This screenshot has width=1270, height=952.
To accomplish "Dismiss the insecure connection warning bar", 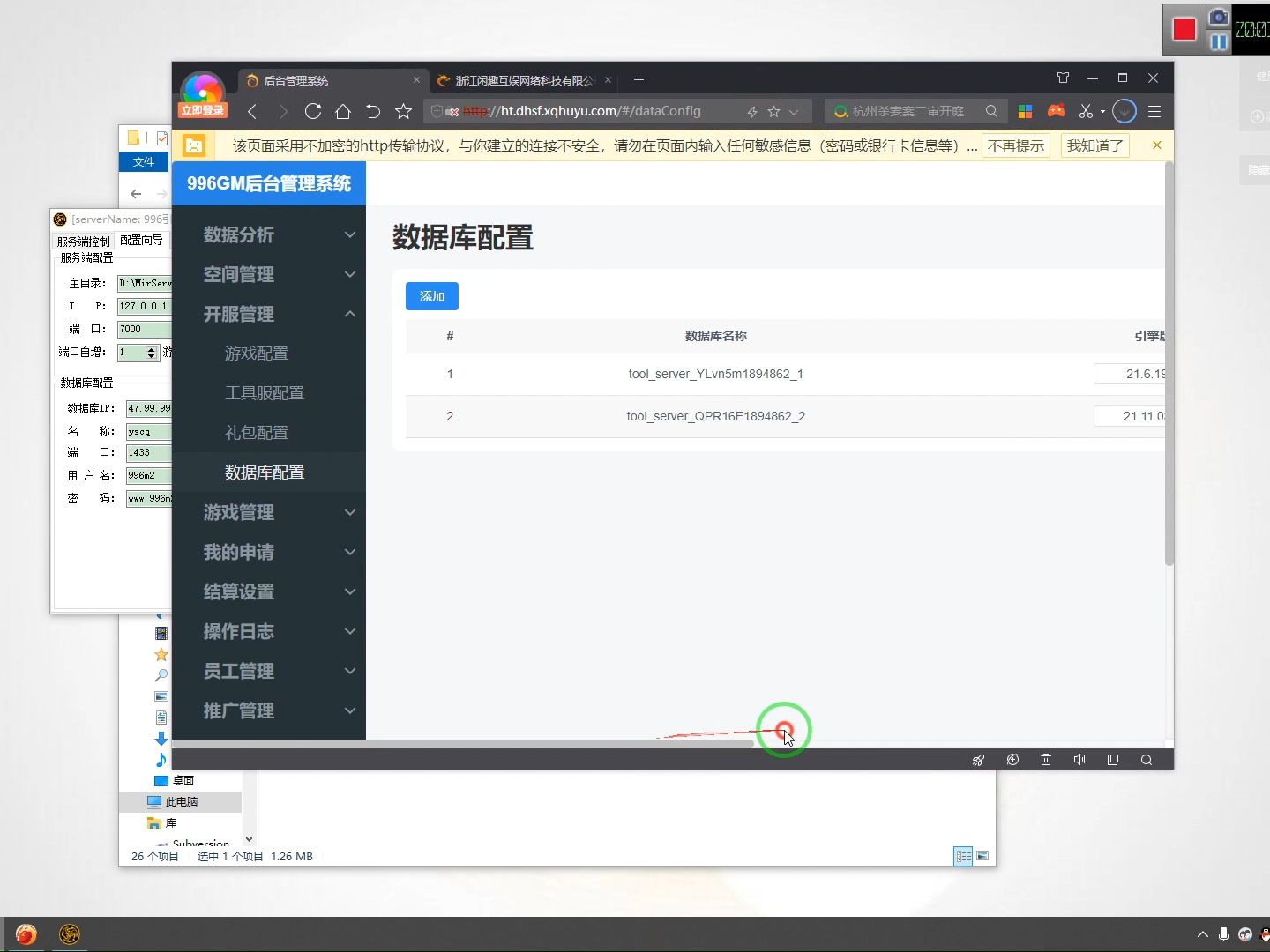I will pos(1157,145).
